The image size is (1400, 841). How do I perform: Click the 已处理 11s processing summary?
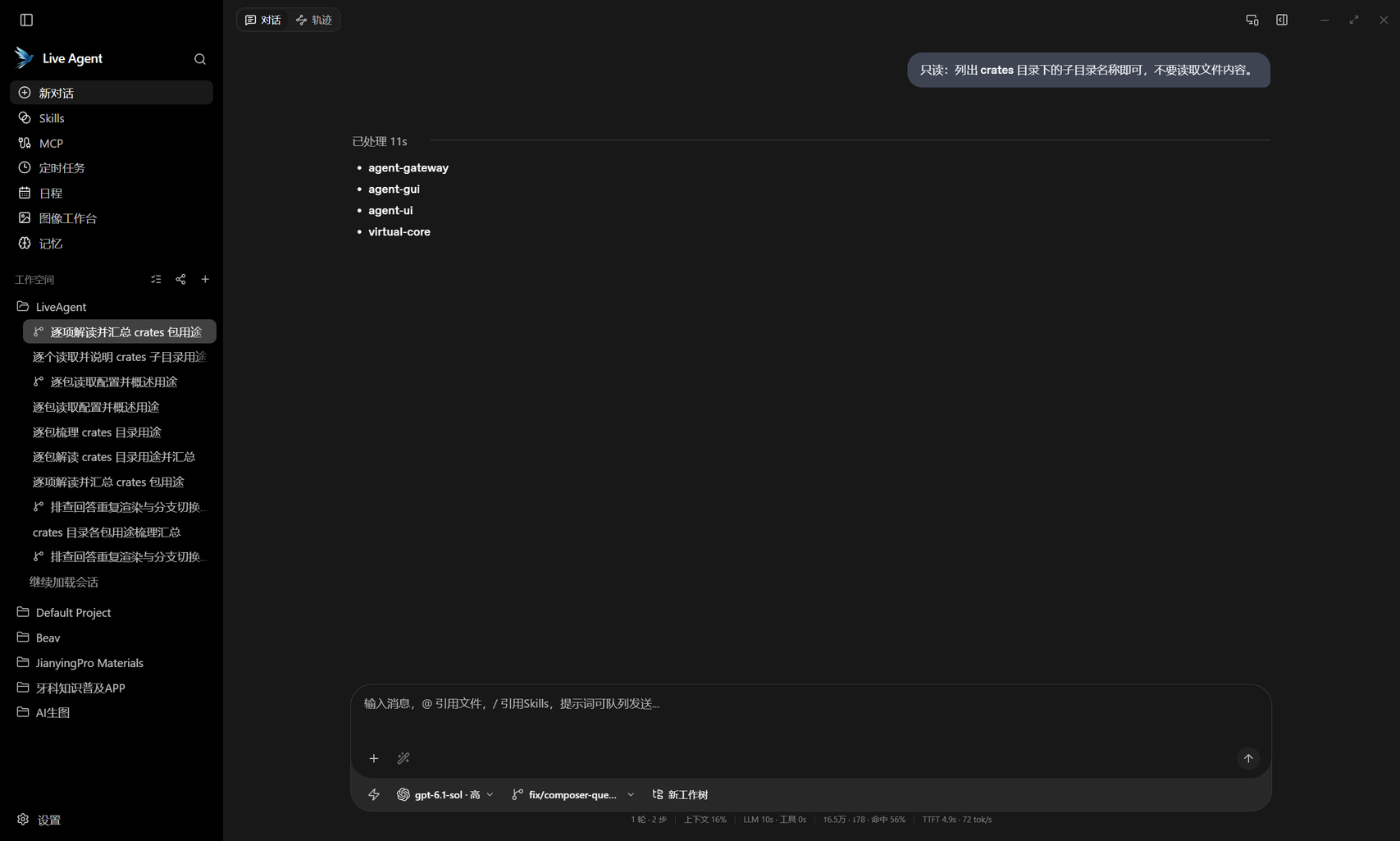(x=380, y=141)
